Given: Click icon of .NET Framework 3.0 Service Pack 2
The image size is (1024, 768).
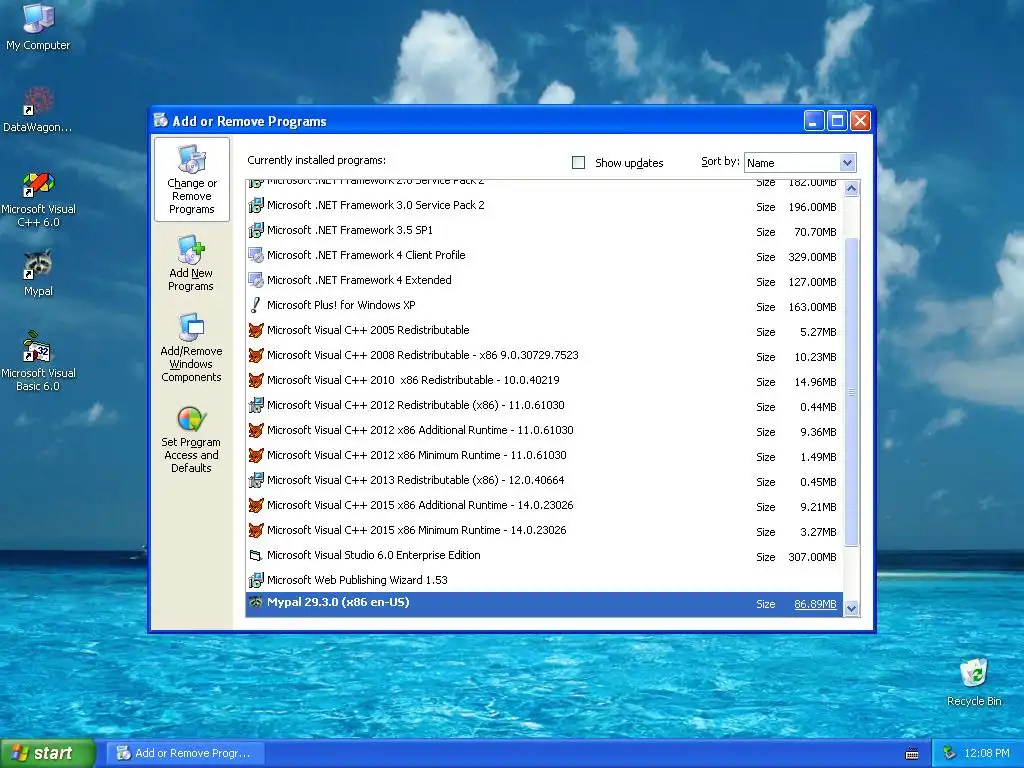Looking at the screenshot, I should [256, 206].
